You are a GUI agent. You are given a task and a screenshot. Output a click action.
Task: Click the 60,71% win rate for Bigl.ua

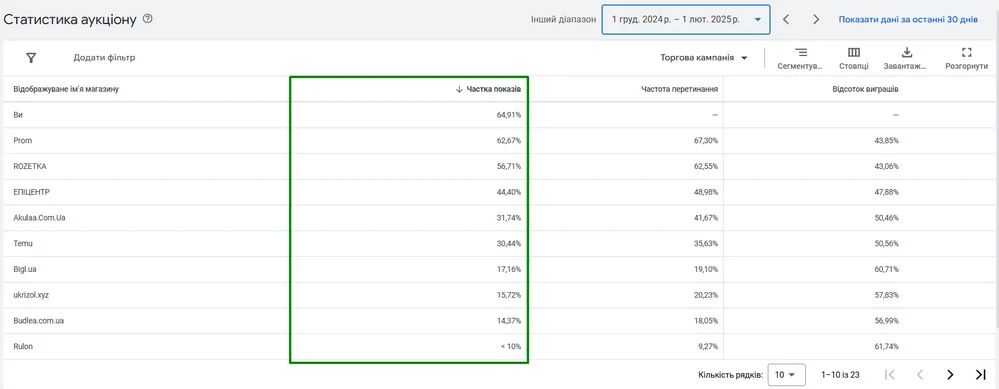[x=886, y=269]
